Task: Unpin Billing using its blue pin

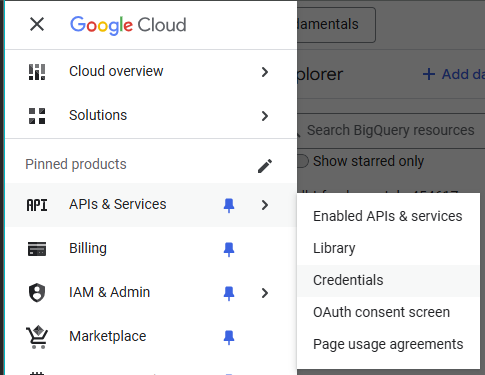Action: [229, 249]
